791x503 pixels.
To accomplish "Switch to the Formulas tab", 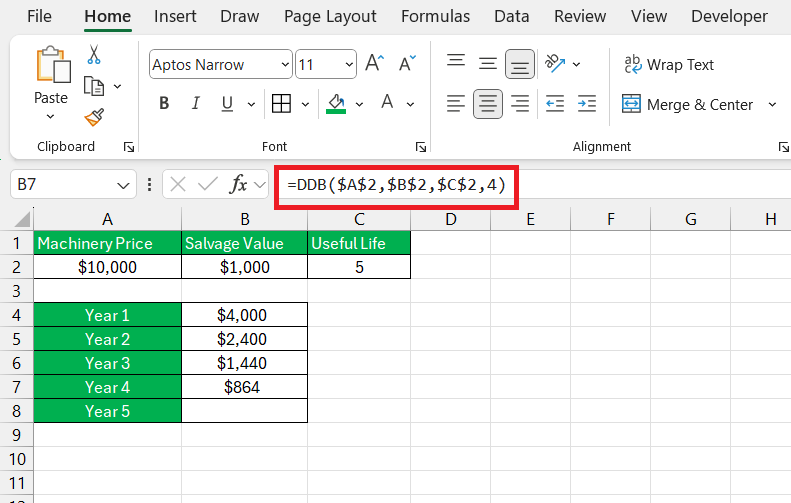I will [x=435, y=16].
